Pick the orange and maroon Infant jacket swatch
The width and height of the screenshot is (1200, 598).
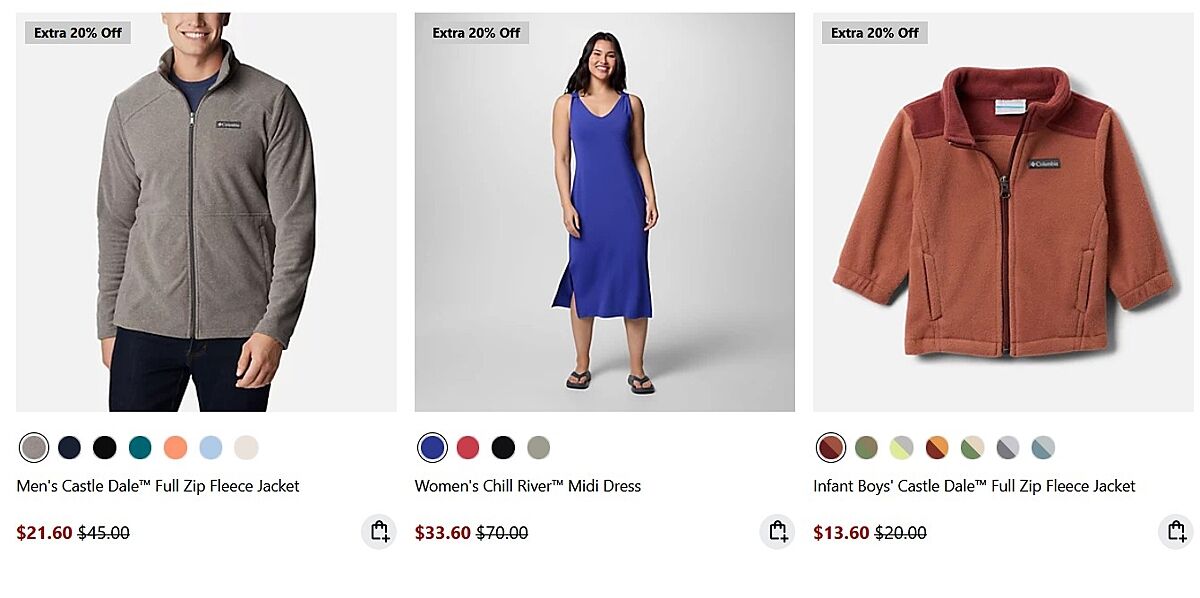(x=937, y=447)
